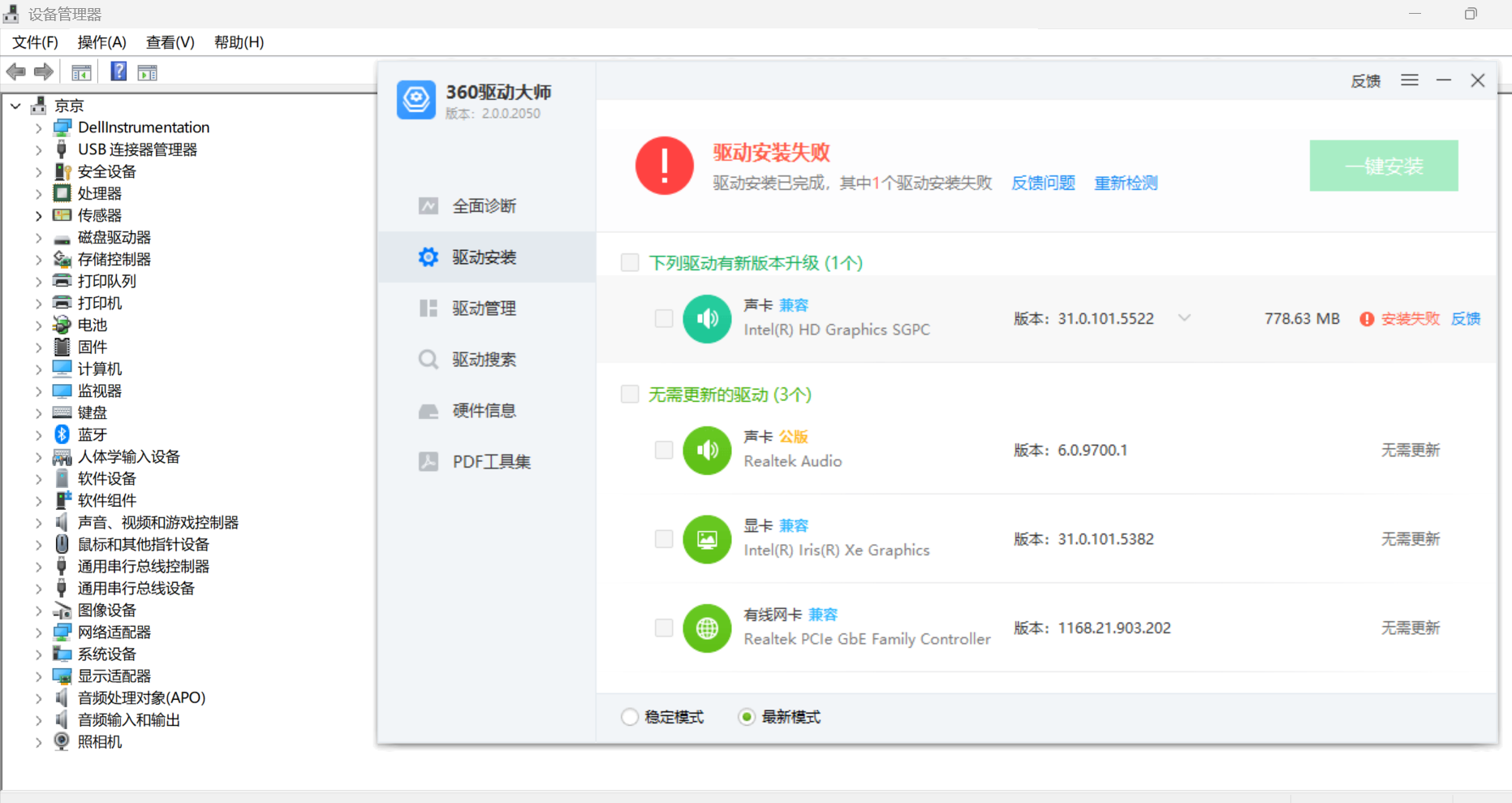Select the 通用串行总线控制器 tree item
Viewport: 1512px width, 803px height.
point(144,566)
